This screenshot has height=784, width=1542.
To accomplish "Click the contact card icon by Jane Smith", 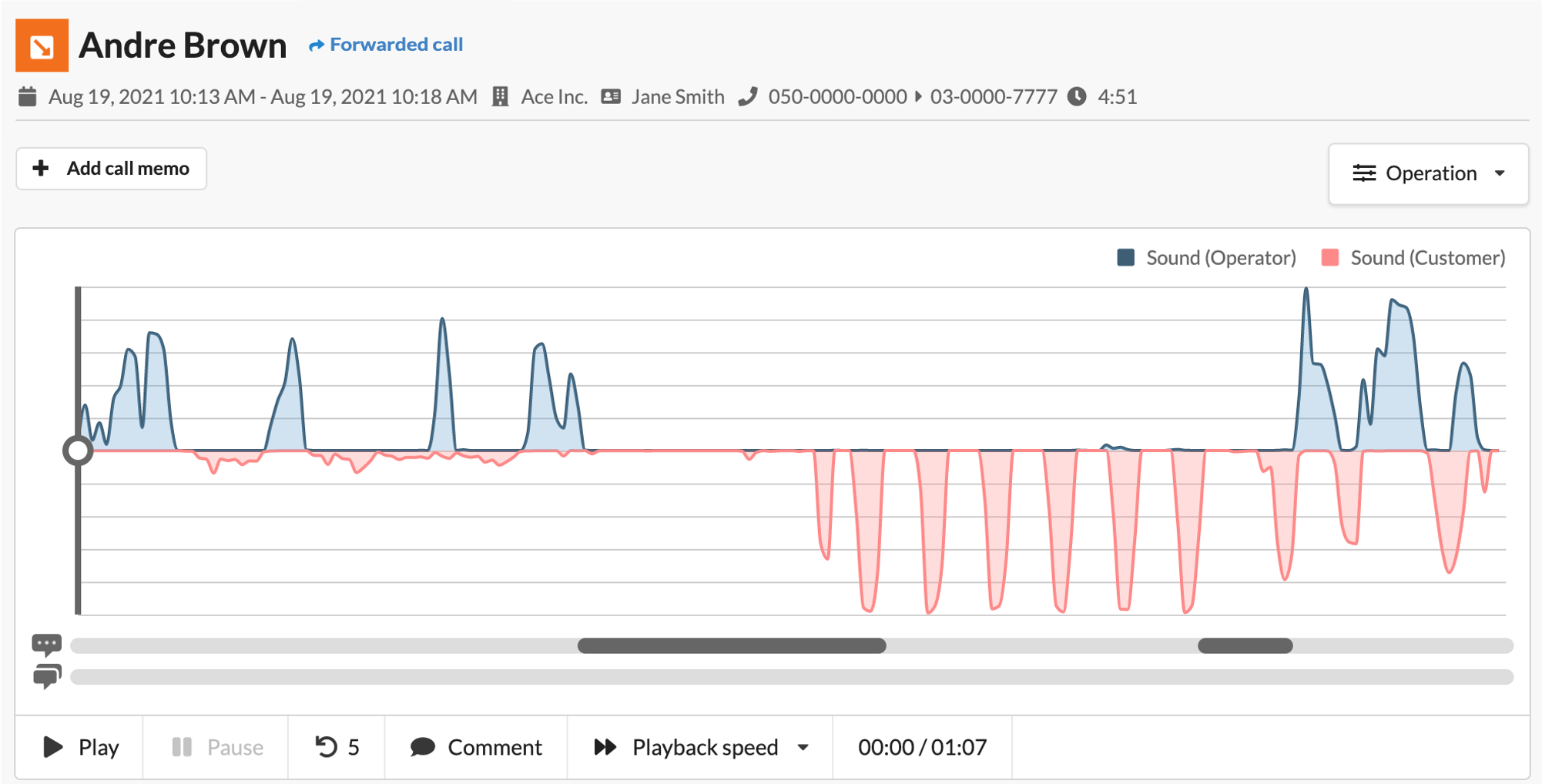I will 611,97.
